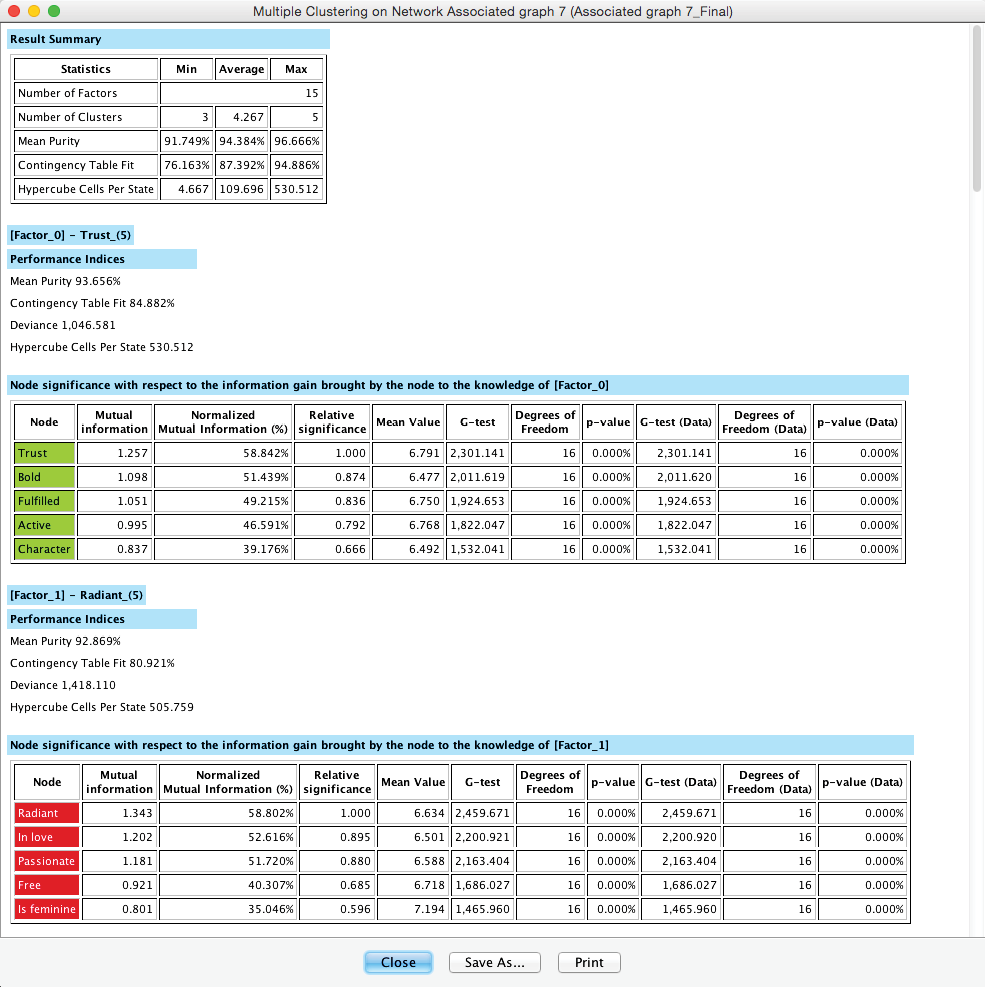Click the Result Summary heading
The image size is (985, 987).
[56, 39]
